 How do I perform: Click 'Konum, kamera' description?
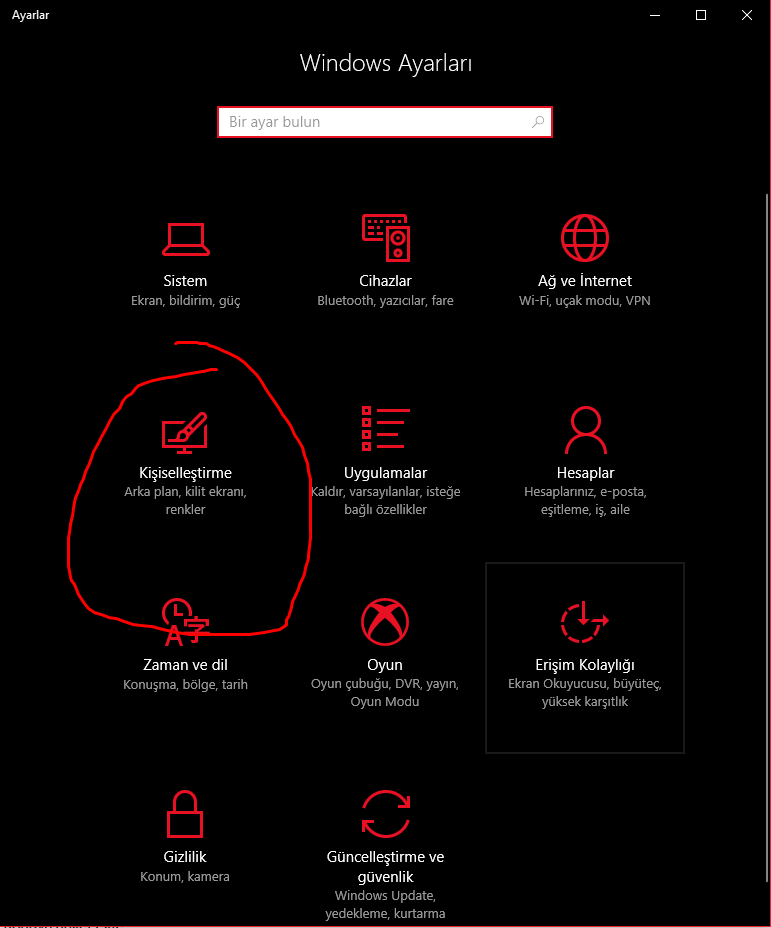pos(185,877)
